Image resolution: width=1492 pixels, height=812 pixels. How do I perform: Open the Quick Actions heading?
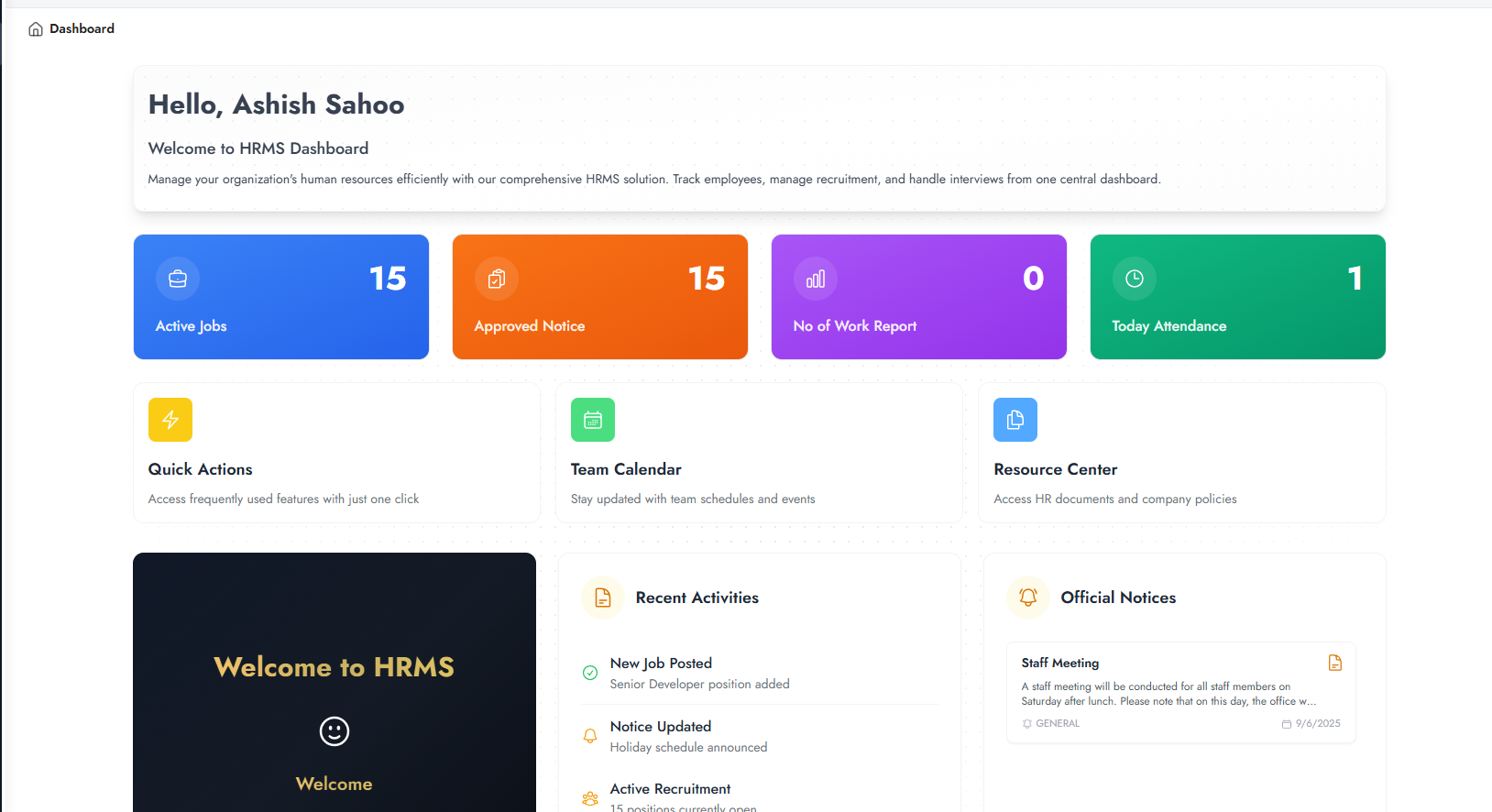tap(200, 469)
